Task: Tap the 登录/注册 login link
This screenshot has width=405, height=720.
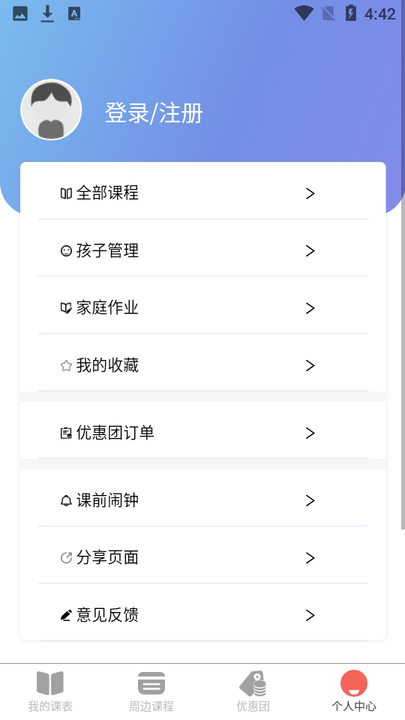Action: (154, 113)
